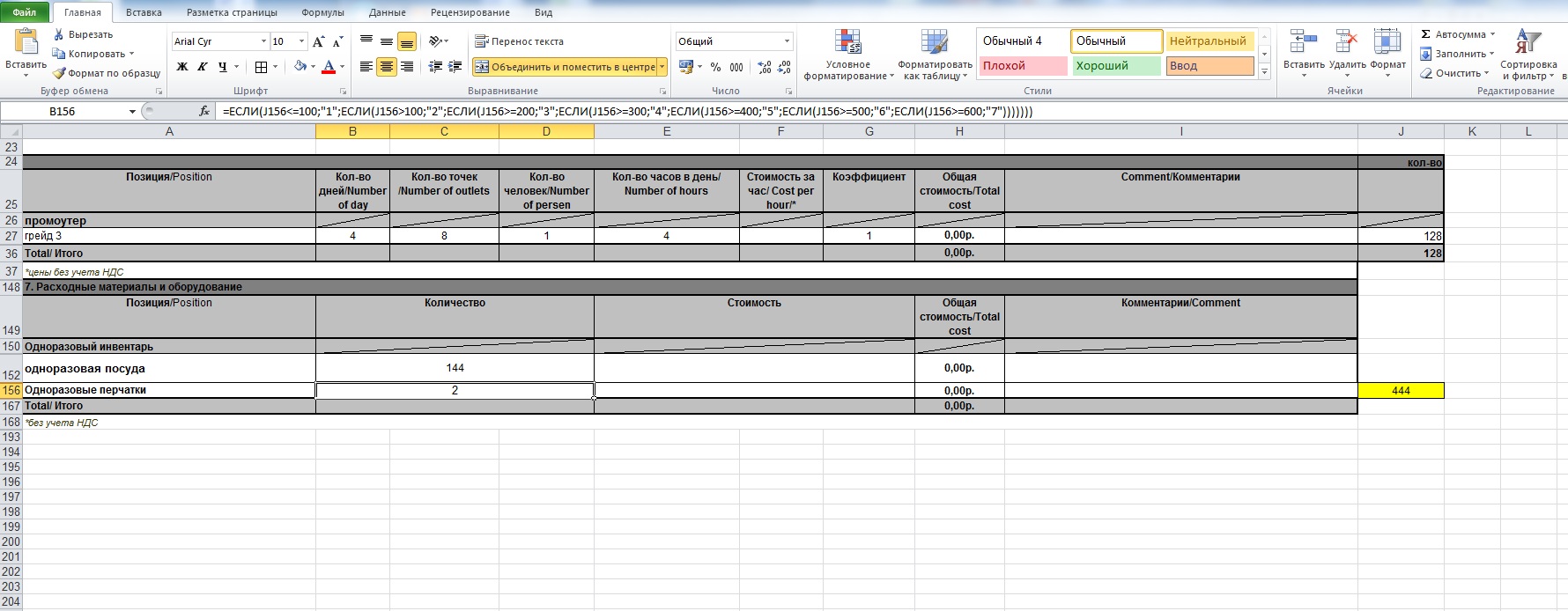1568x611 pixels.
Task: Switch to the Рецензирование tab
Action: pyautogui.click(x=470, y=12)
